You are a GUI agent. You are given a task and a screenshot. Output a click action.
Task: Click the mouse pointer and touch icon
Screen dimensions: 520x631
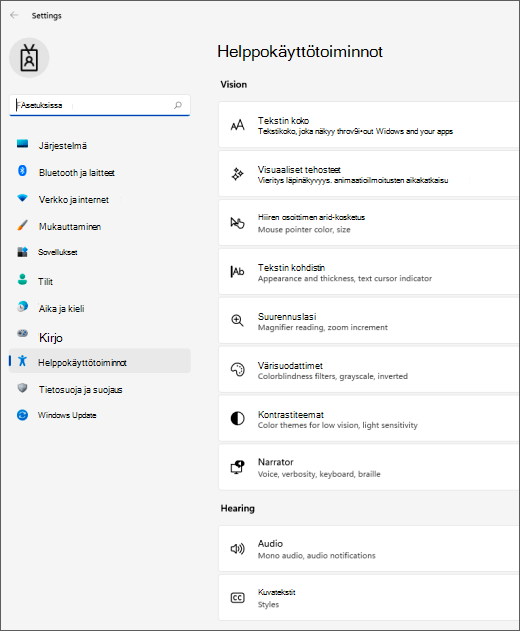pos(237,223)
